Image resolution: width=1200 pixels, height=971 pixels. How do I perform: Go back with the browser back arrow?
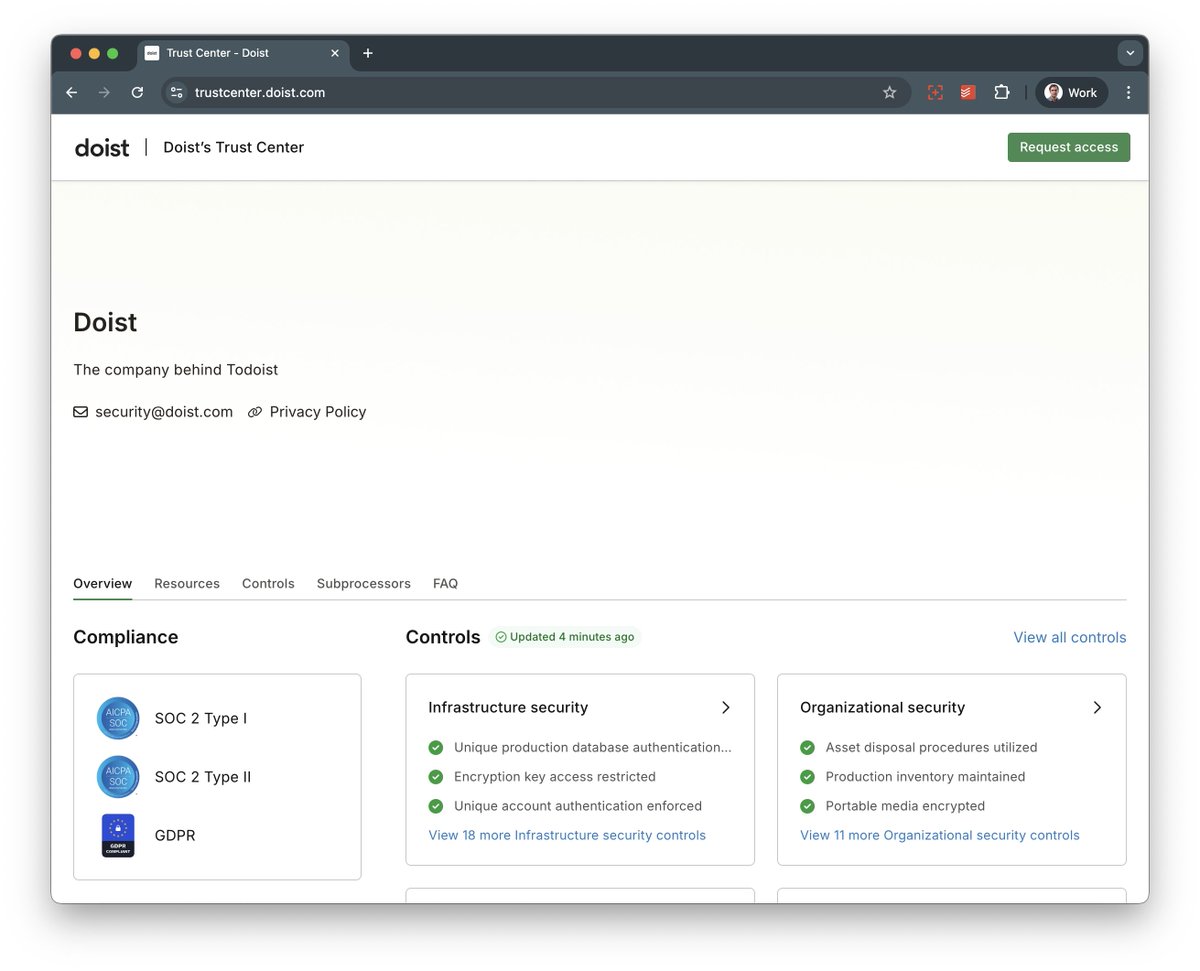tap(71, 92)
